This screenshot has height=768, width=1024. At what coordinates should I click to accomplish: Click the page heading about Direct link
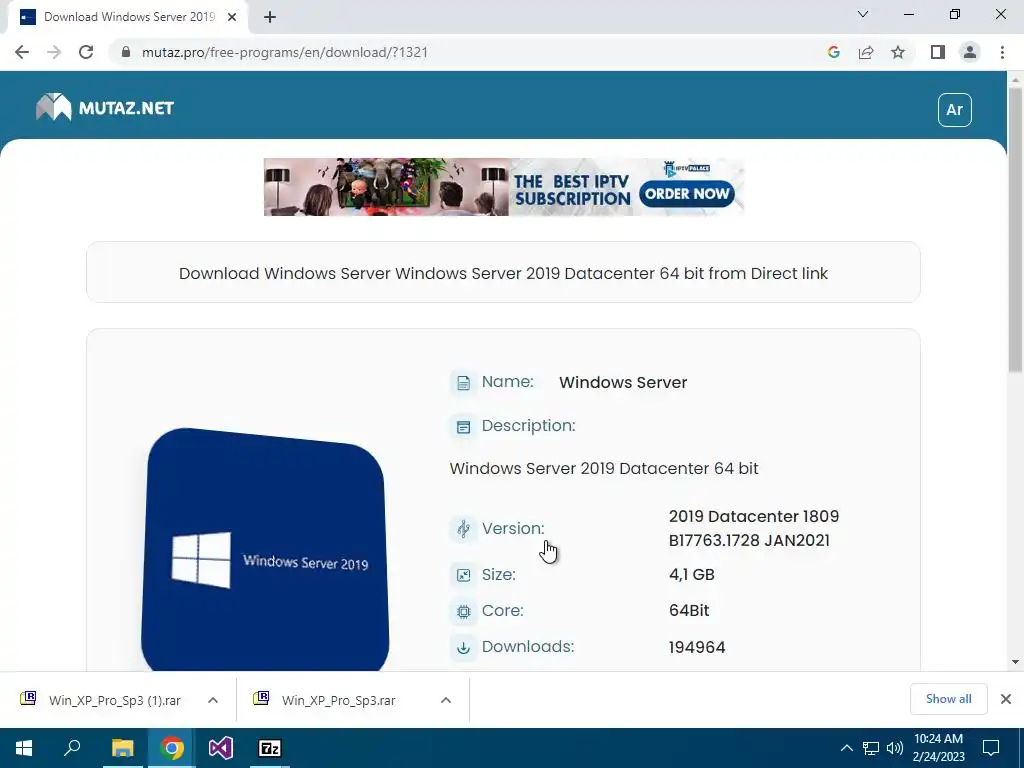[x=503, y=273]
